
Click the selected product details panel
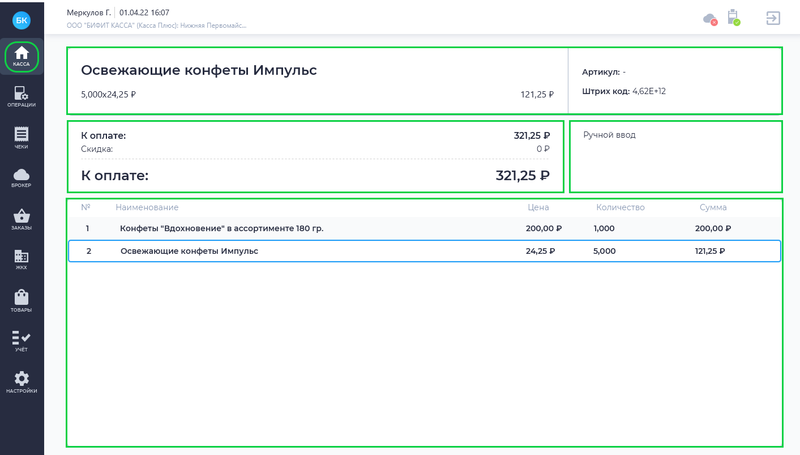pos(317,81)
